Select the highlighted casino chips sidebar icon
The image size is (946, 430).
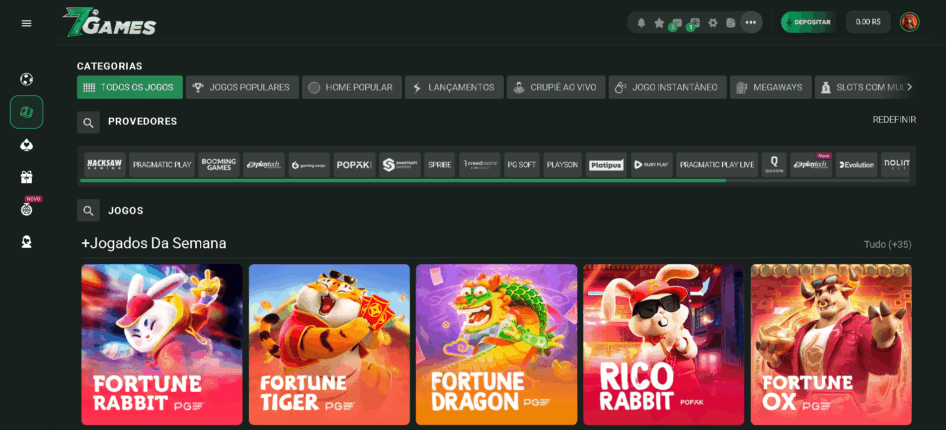27,112
